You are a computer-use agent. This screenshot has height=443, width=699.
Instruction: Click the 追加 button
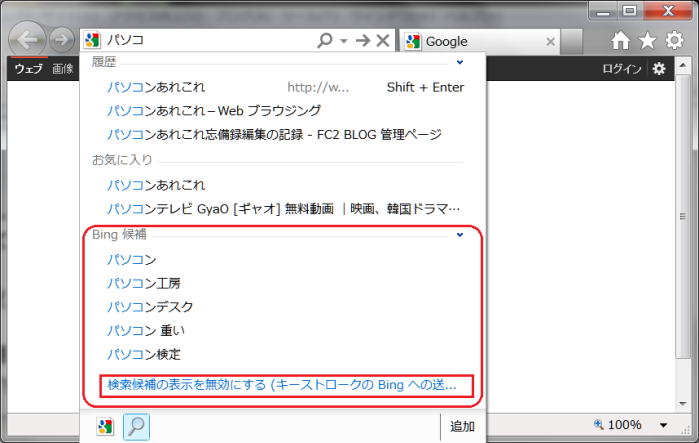tap(462, 427)
